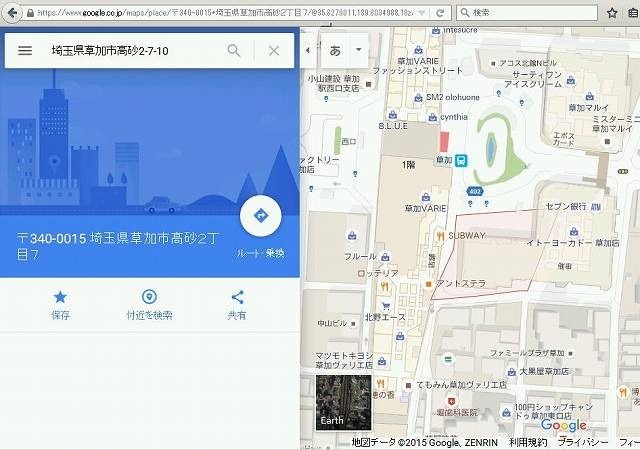Share the location with 共有 button
Image resolution: width=640 pixels, height=450 pixels.
click(x=237, y=305)
